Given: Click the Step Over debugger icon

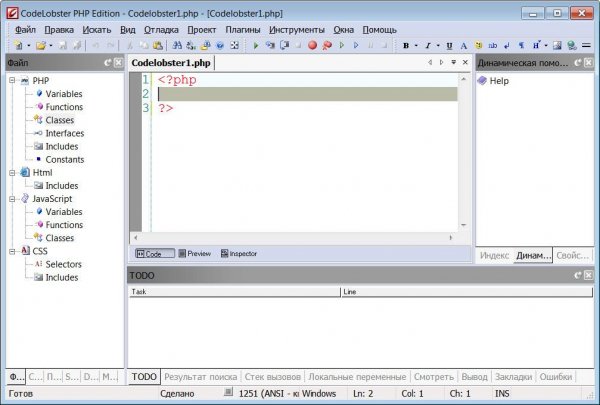Looking at the screenshot, I should pos(284,46).
